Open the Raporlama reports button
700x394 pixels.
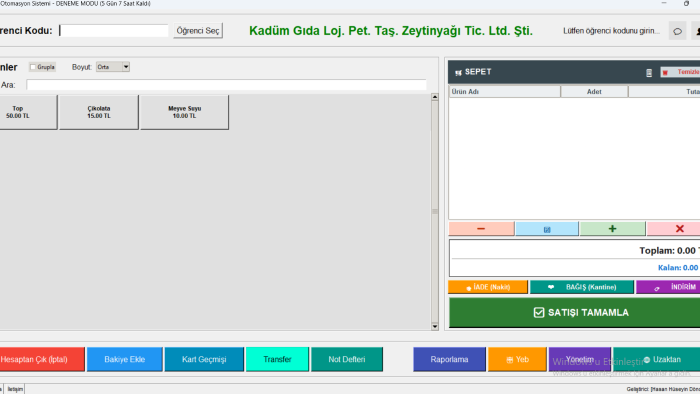pos(449,359)
